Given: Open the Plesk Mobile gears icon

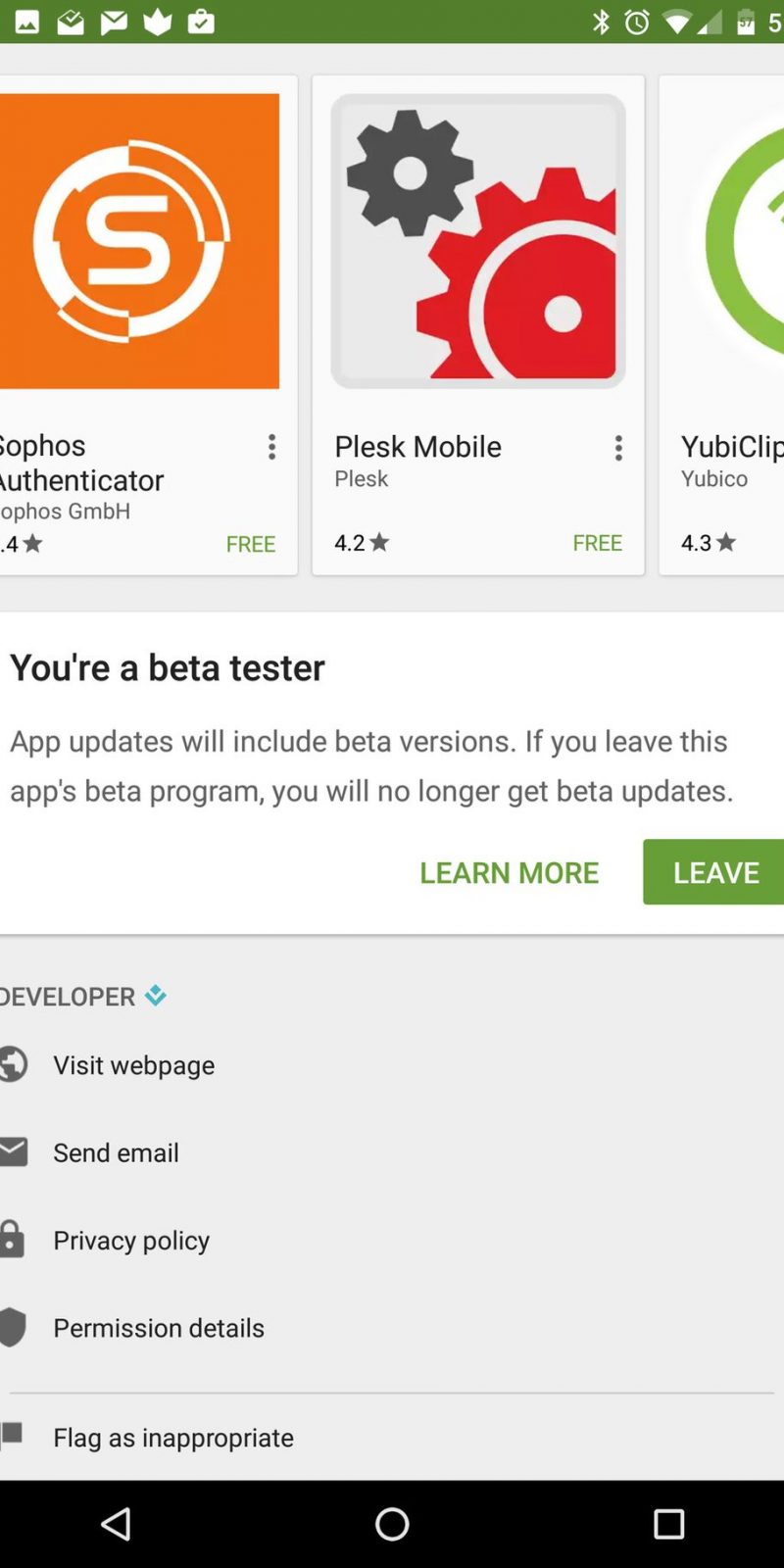Looking at the screenshot, I should [478, 241].
